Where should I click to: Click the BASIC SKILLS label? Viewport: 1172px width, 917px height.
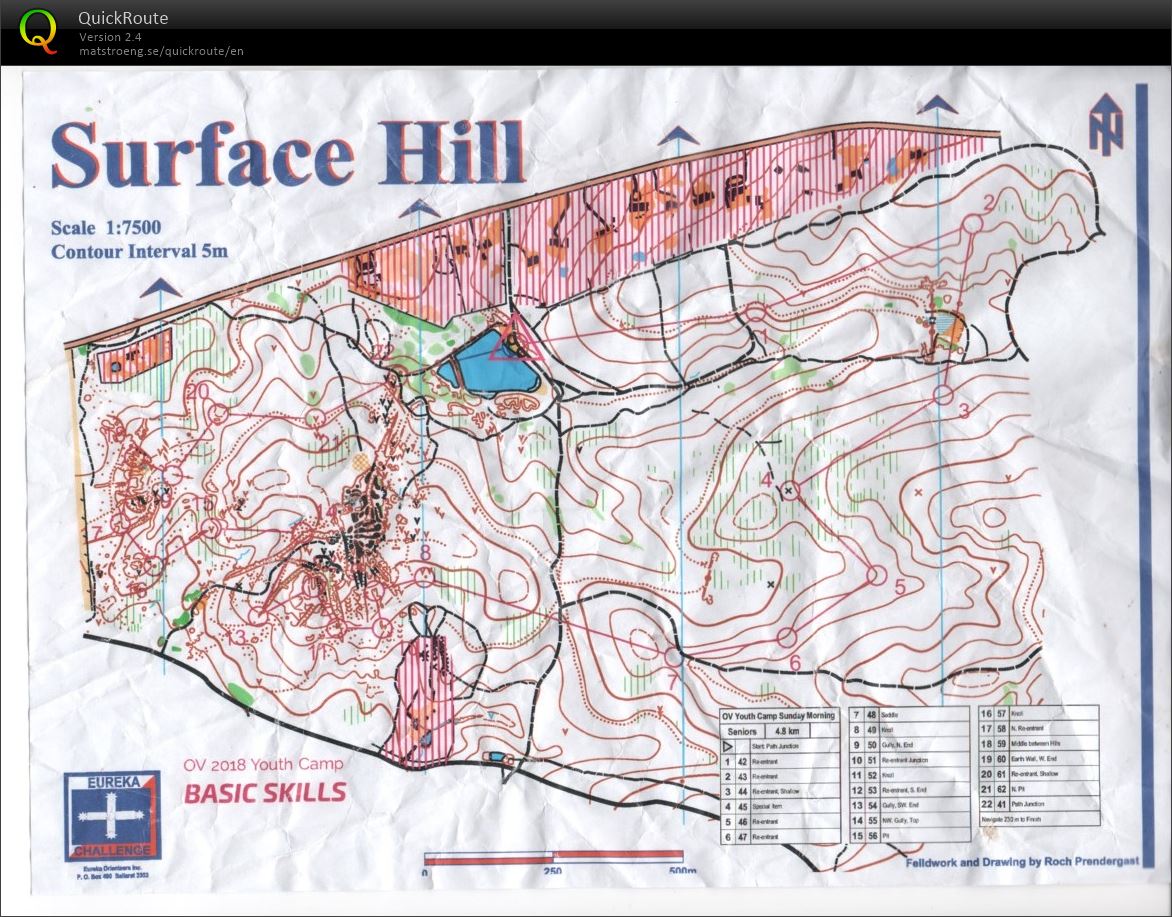point(266,794)
